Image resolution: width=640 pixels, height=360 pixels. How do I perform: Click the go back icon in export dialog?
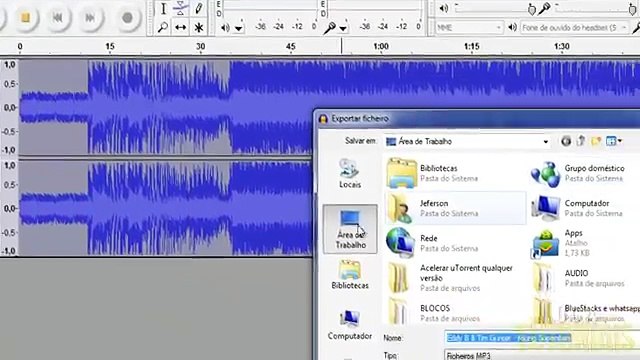point(566,141)
